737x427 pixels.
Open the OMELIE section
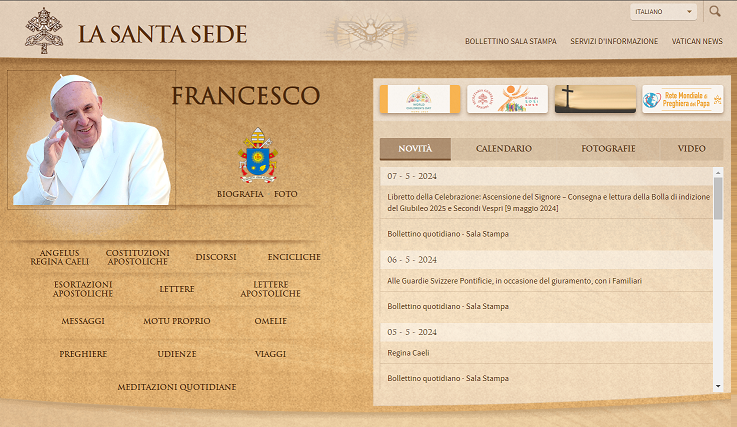[271, 321]
